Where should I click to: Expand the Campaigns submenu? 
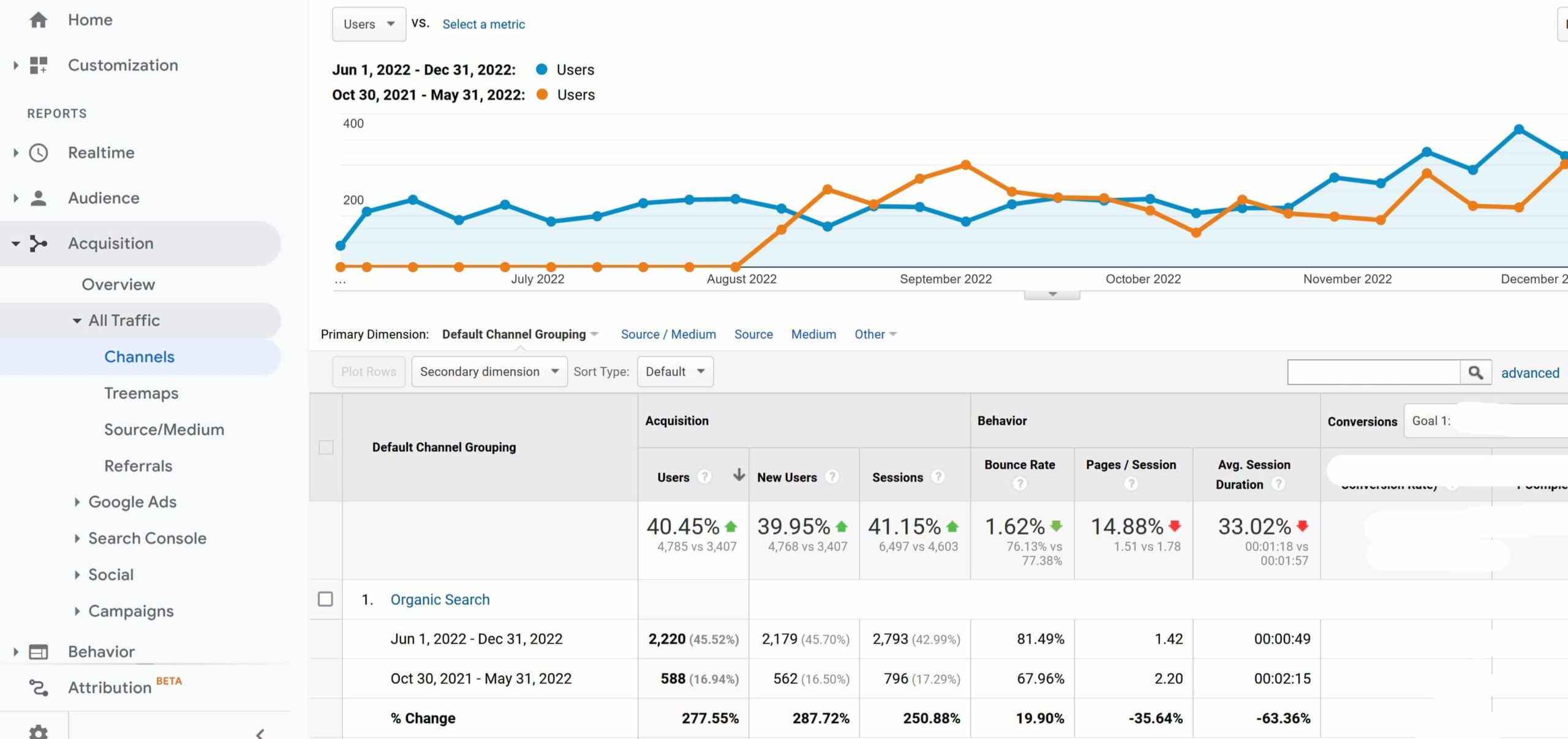77,611
